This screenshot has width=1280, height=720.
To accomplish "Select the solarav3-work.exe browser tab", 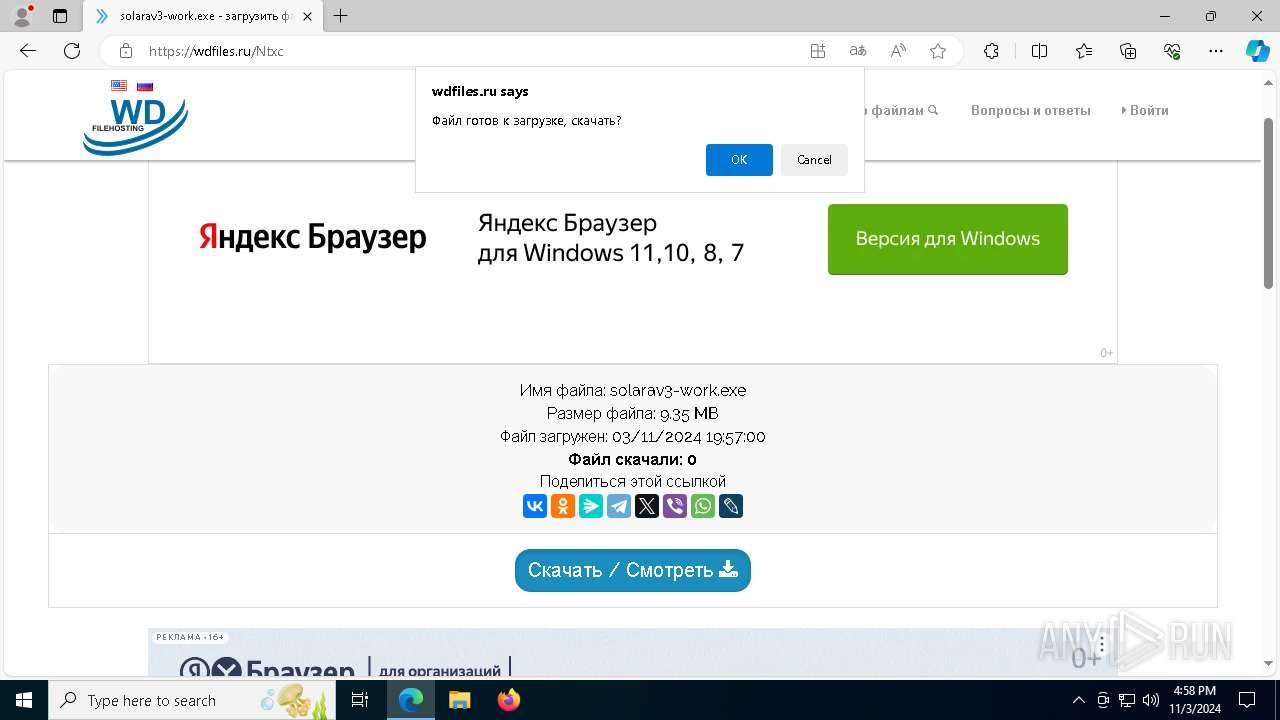I will click(x=203, y=16).
